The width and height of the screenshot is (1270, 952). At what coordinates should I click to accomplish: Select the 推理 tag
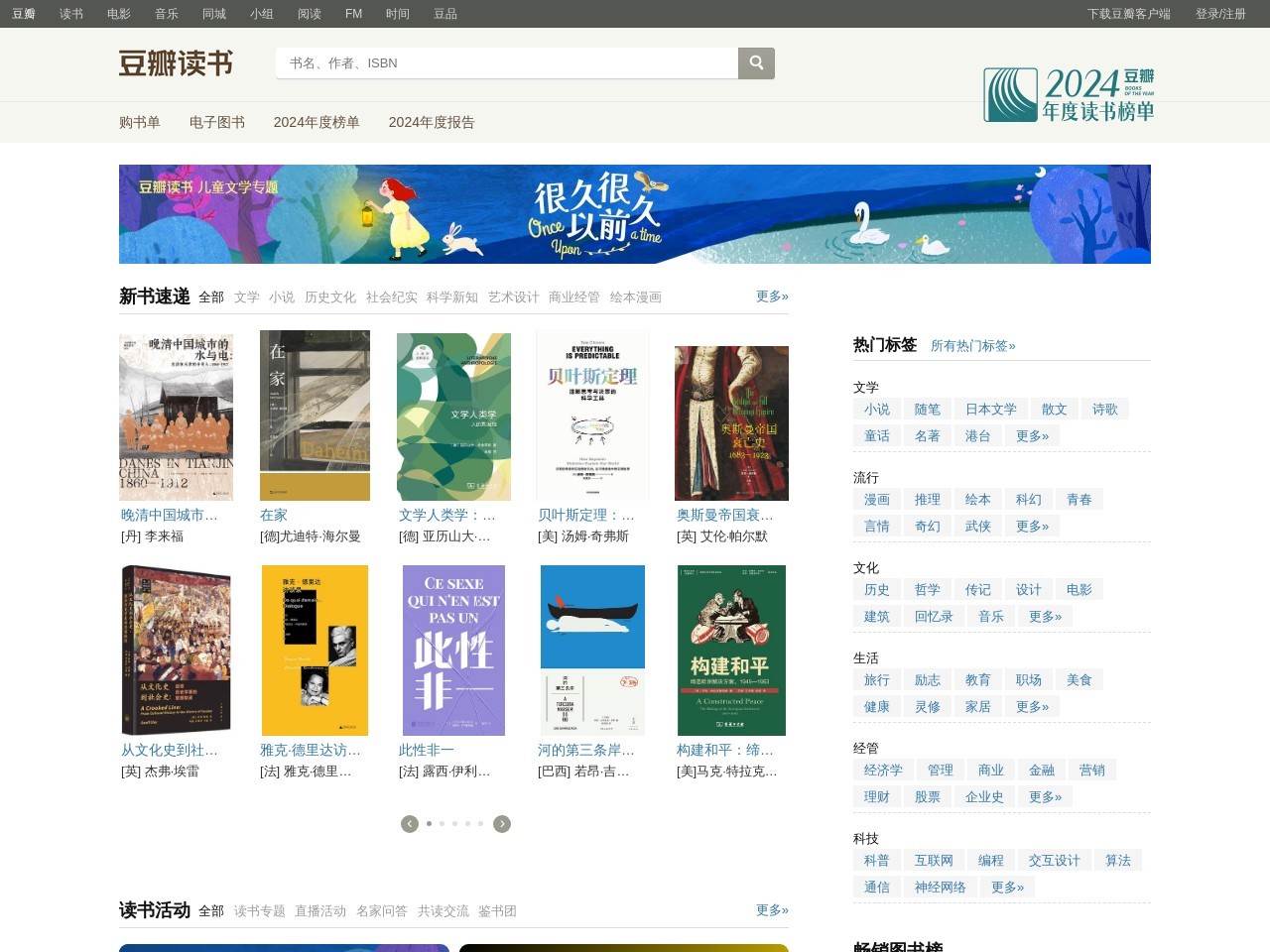(x=928, y=499)
